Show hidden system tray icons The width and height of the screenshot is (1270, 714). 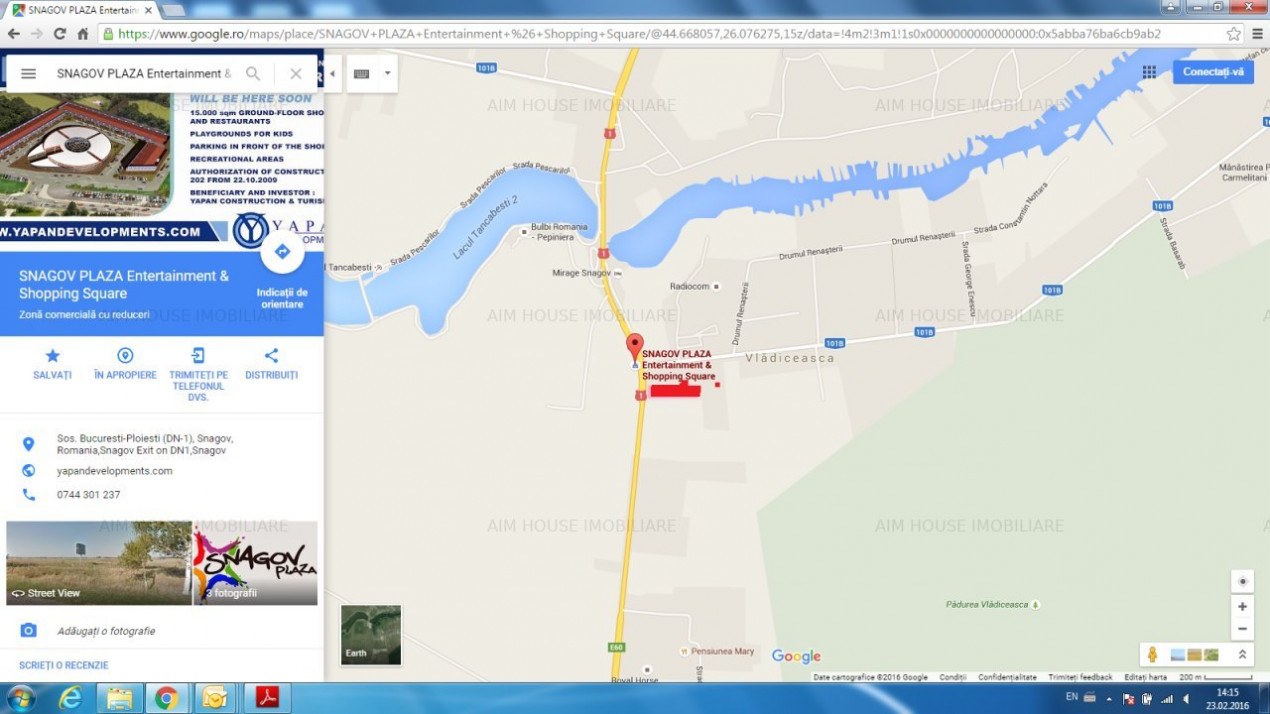click(1108, 698)
